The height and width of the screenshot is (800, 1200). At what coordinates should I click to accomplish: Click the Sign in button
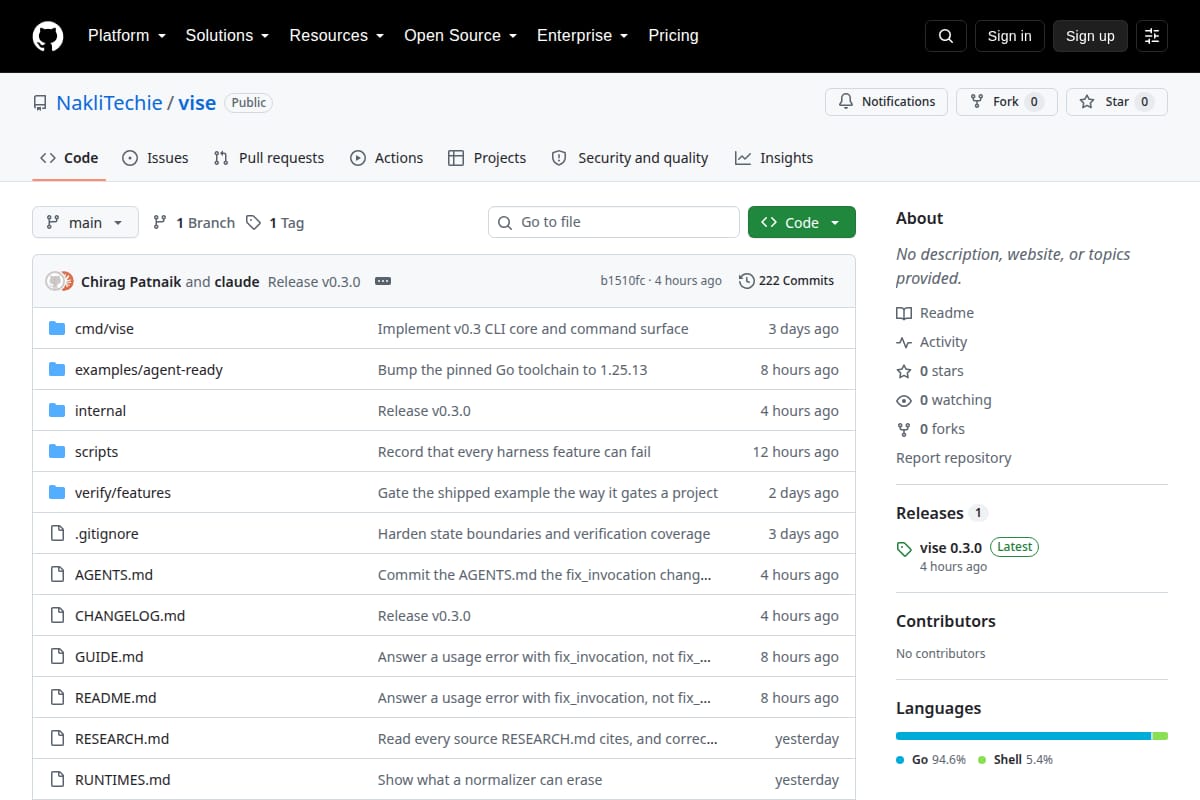click(1009, 36)
